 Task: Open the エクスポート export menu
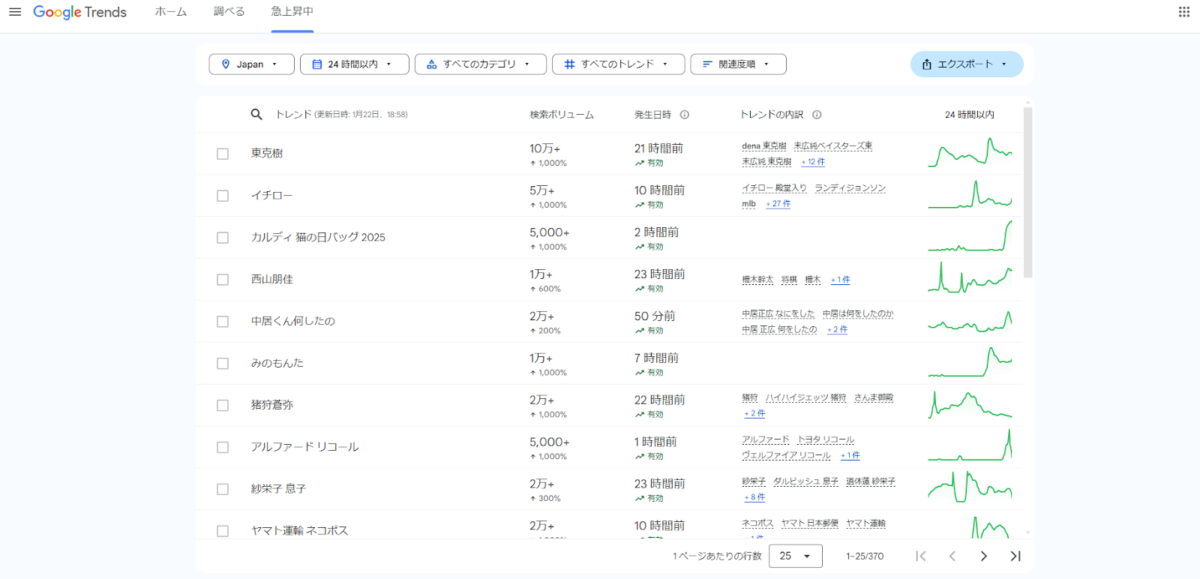coord(966,64)
